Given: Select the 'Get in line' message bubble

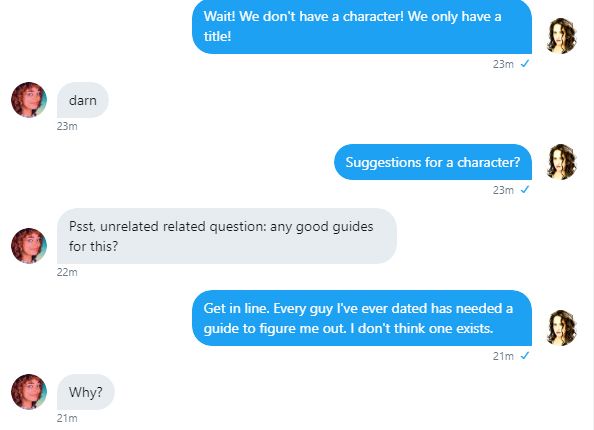Looking at the screenshot, I should point(362,318).
